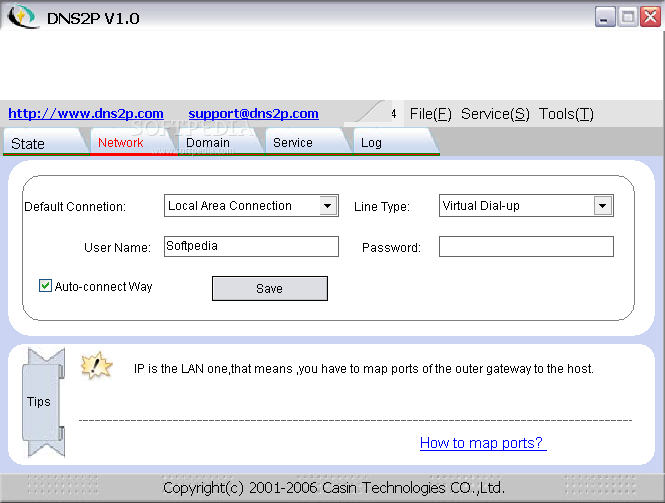Viewport: 665px width, 503px height.
Task: Click the Save button
Action: click(x=270, y=288)
